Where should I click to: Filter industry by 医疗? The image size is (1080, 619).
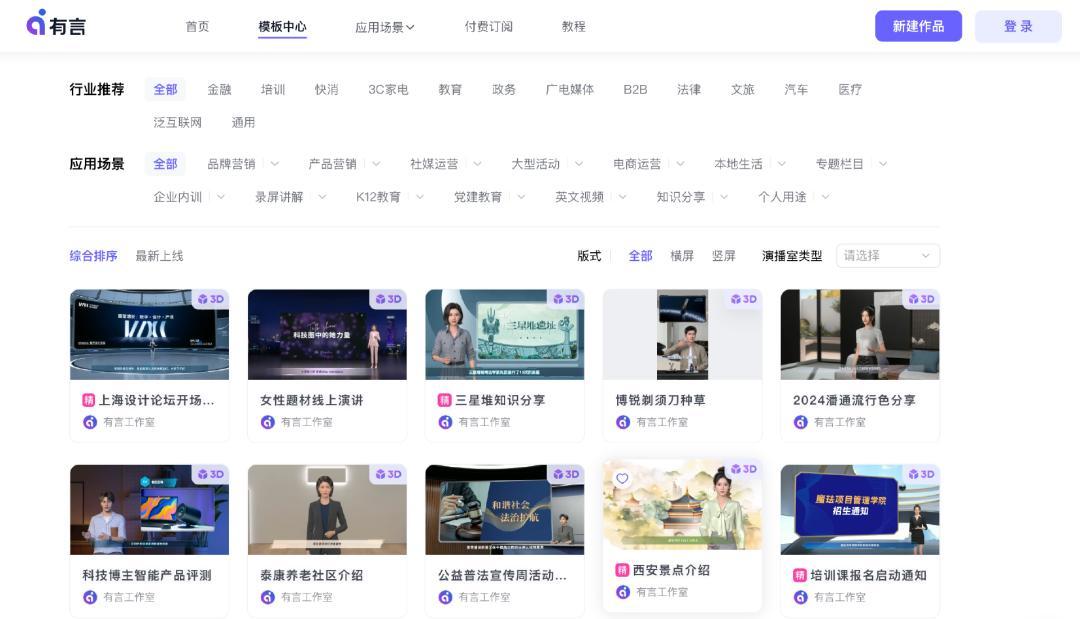point(850,90)
